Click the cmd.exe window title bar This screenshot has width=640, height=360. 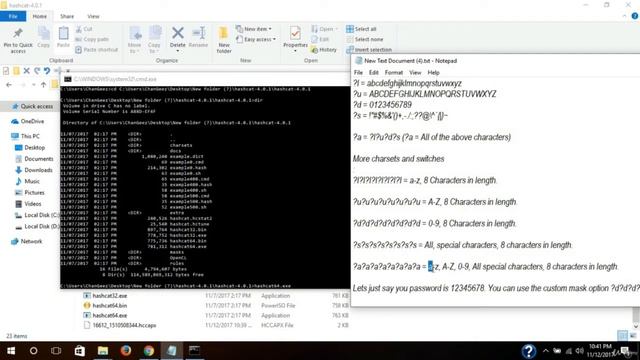[x=205, y=79]
